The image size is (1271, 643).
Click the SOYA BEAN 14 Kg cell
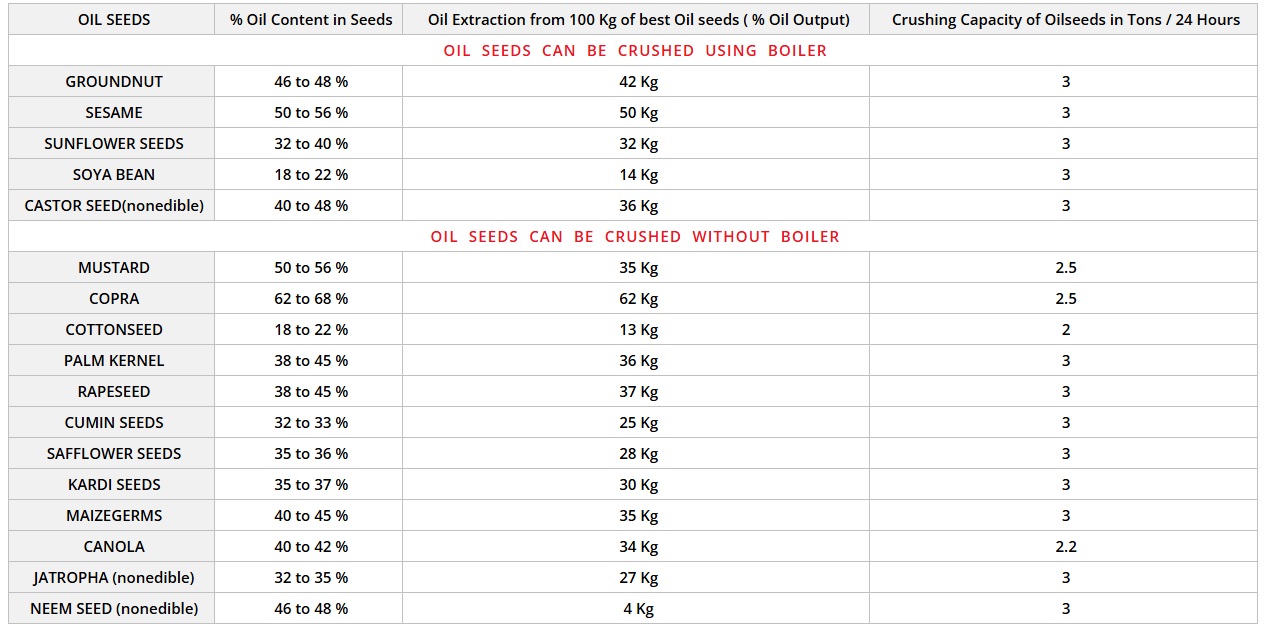pyautogui.click(x=638, y=174)
